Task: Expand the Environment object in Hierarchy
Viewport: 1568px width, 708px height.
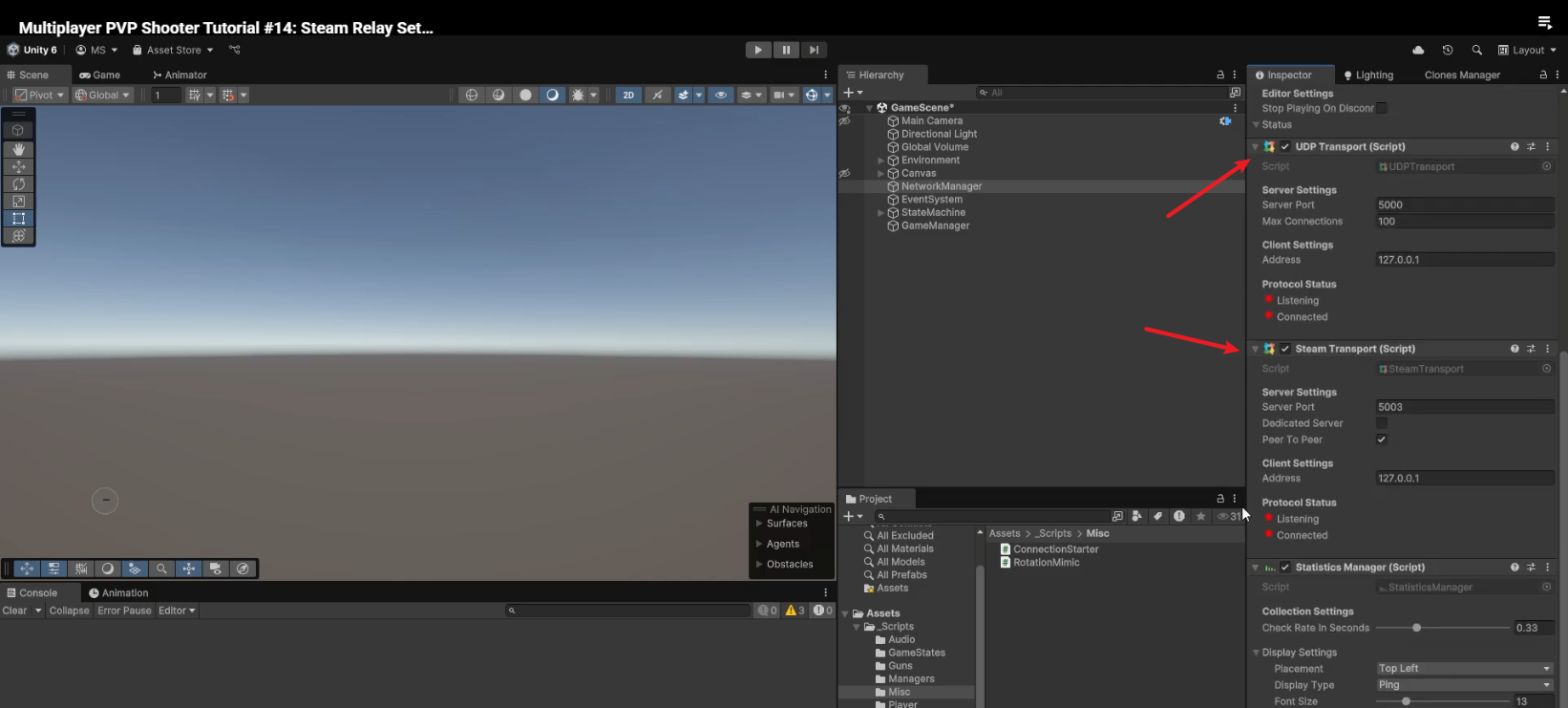Action: pos(880,161)
